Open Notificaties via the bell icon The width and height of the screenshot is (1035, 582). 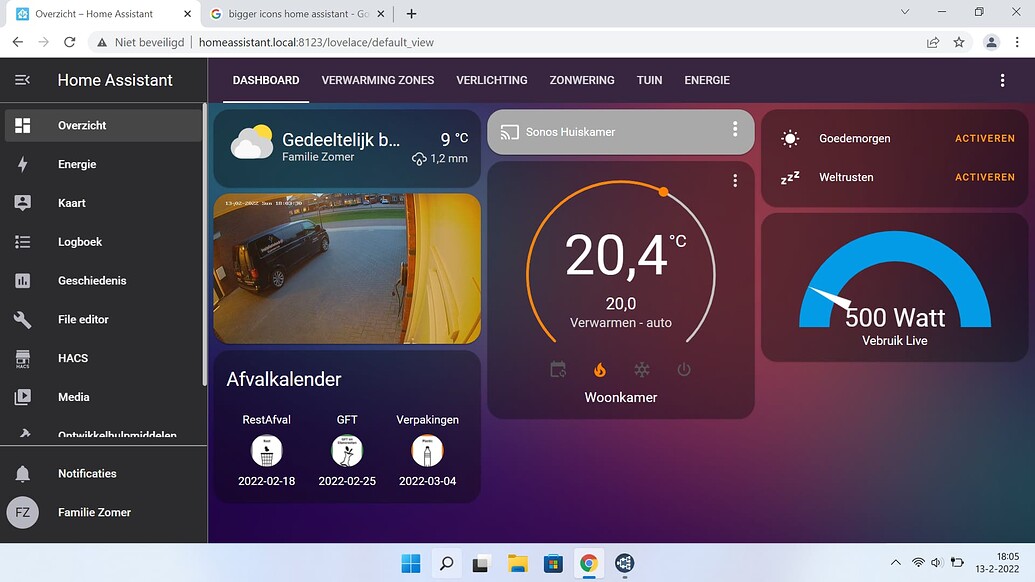click(24, 473)
